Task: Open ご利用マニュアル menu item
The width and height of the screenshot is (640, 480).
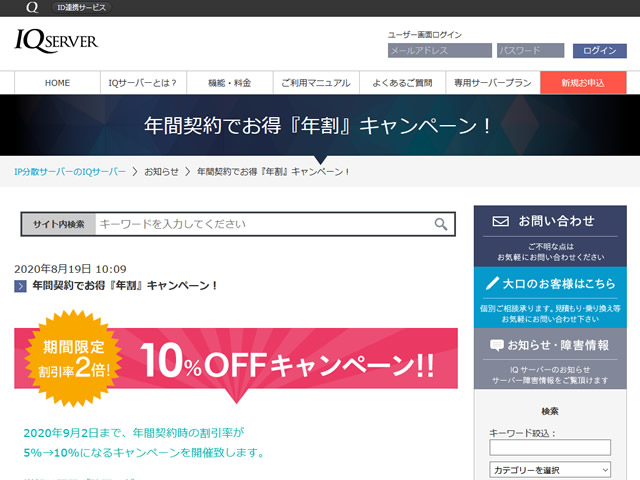Action: tap(316, 83)
